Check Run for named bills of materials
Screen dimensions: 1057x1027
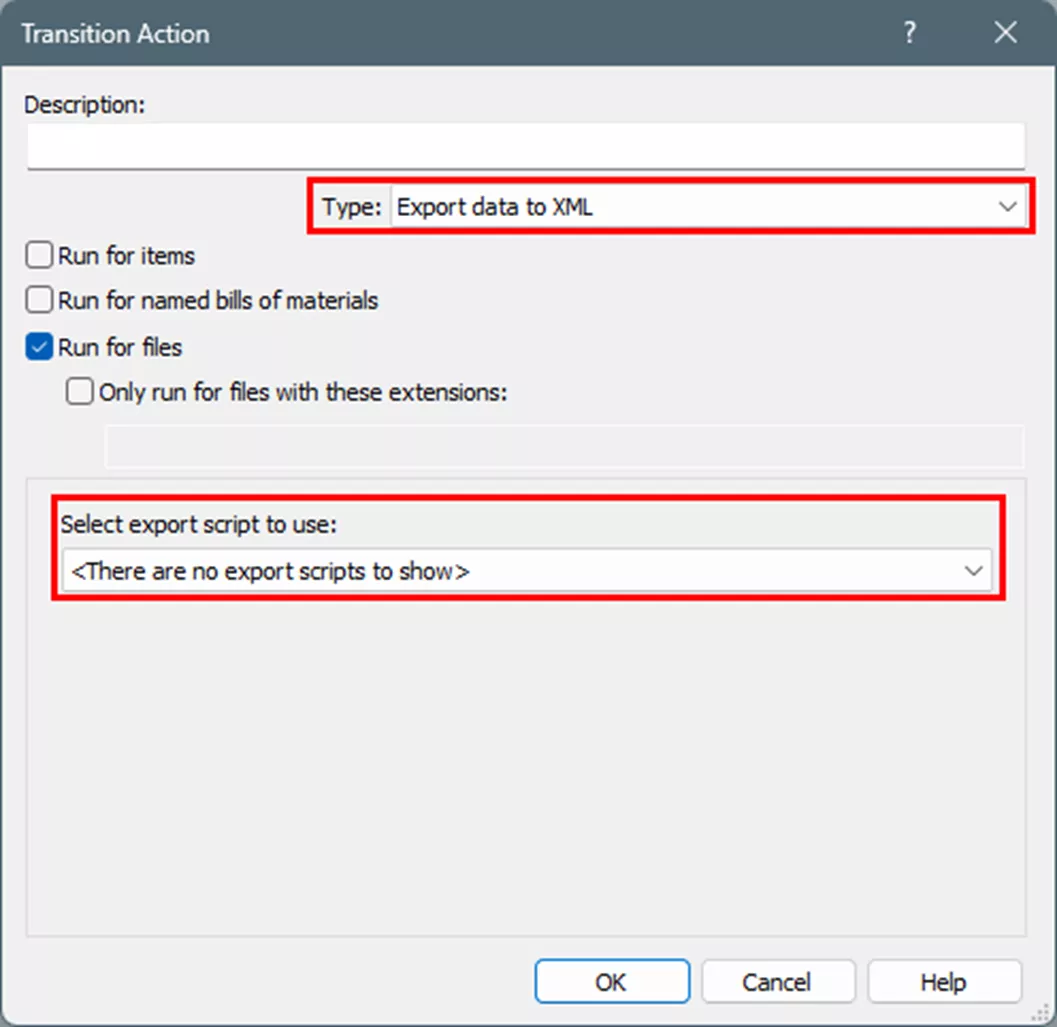(37, 300)
